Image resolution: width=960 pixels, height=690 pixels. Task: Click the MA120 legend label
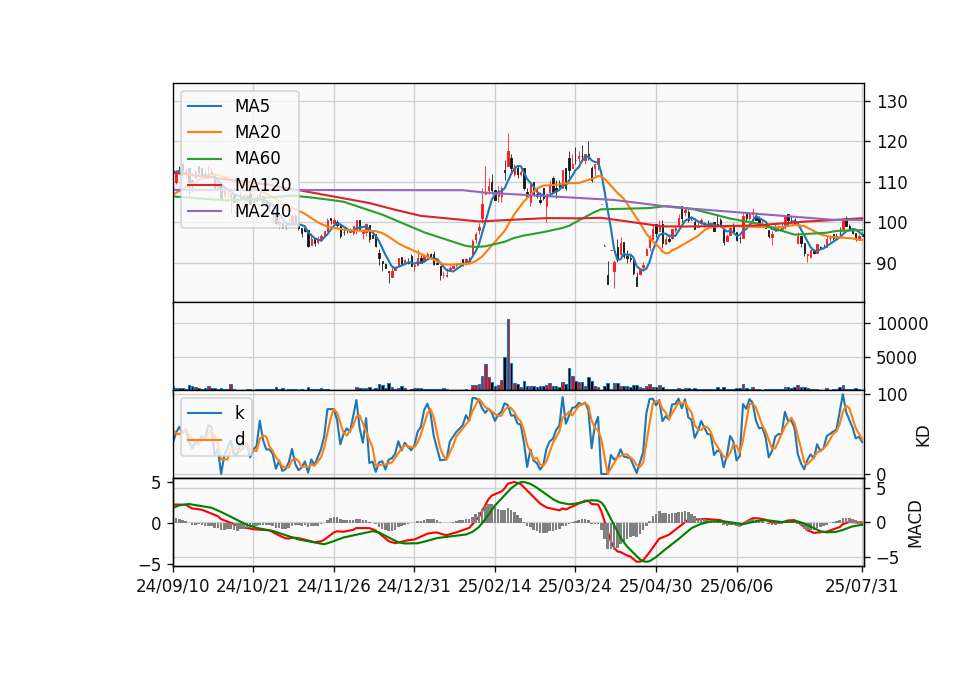(x=263, y=185)
